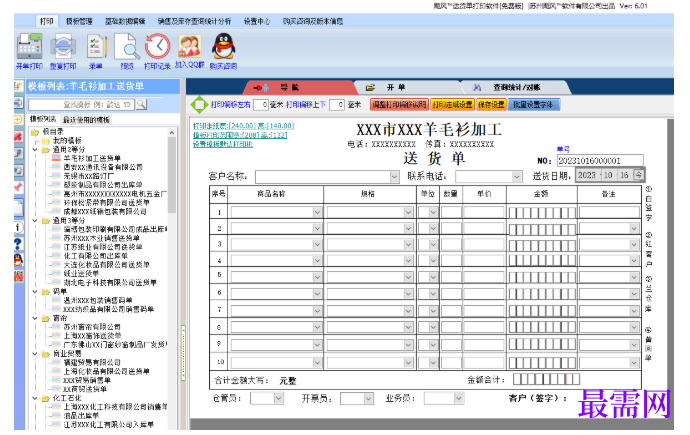Viewport: 690px width, 435px height.
Task: Open the 客户名称 dropdown
Action: click(x=394, y=177)
